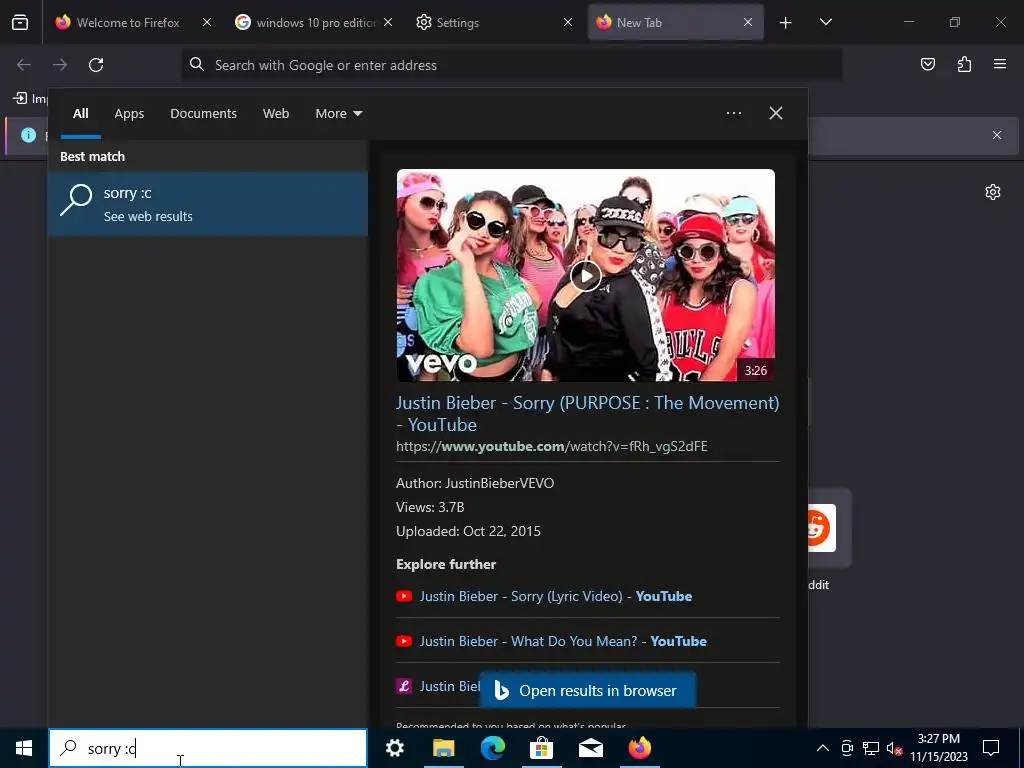The image size is (1024, 768).
Task: Close the Welcome to Firefox tab
Action: tap(207, 22)
